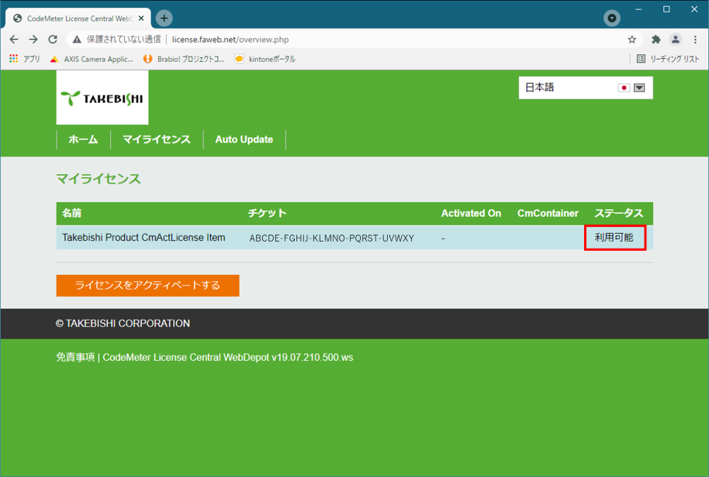The width and height of the screenshot is (709, 477).
Task: Open the 免責事項 link in footer
Action: pyautogui.click(x=75, y=356)
